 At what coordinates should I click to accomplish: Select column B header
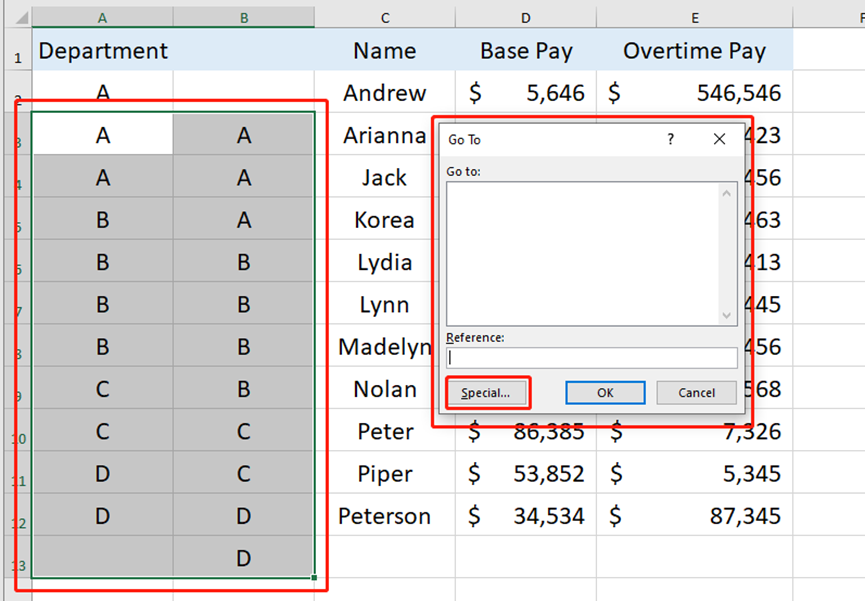(x=244, y=18)
